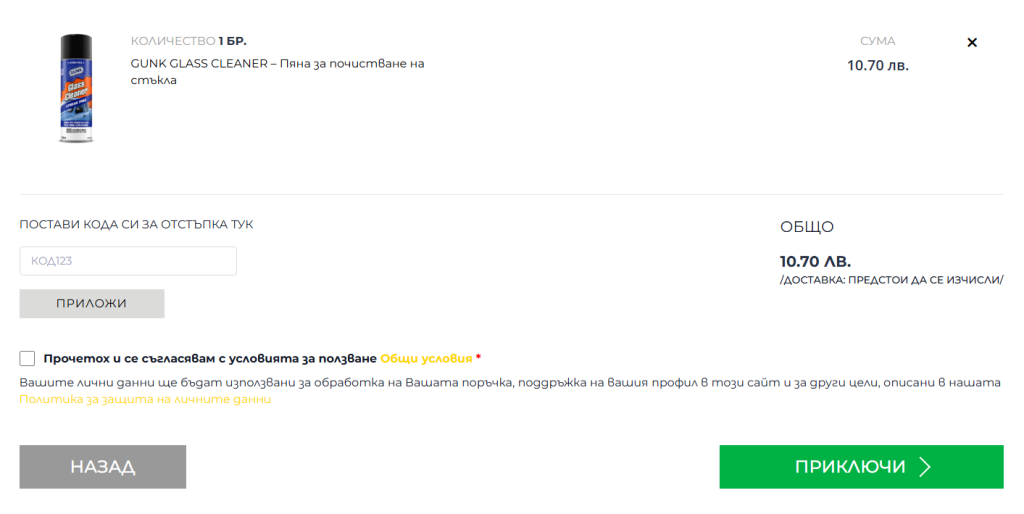Image resolution: width=1024 pixels, height=514 pixels.
Task: Open the GUNK GLASS CLEANER product title
Action: pos(277,72)
